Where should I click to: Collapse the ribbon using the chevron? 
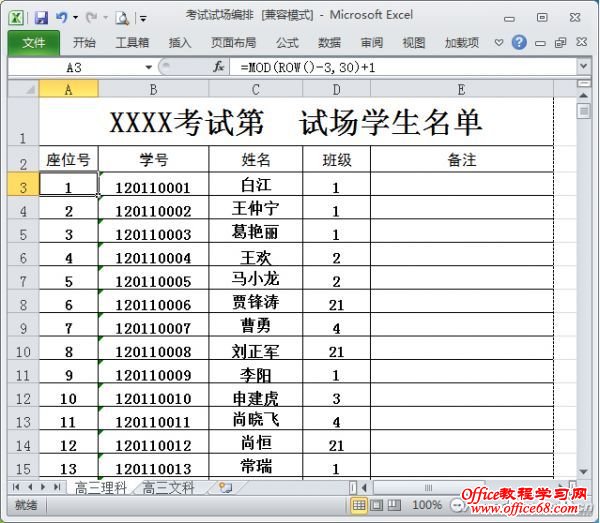click(499, 42)
